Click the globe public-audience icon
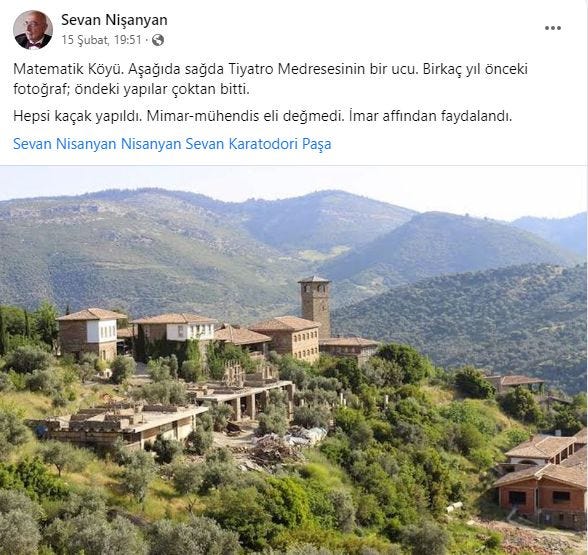 [158, 40]
